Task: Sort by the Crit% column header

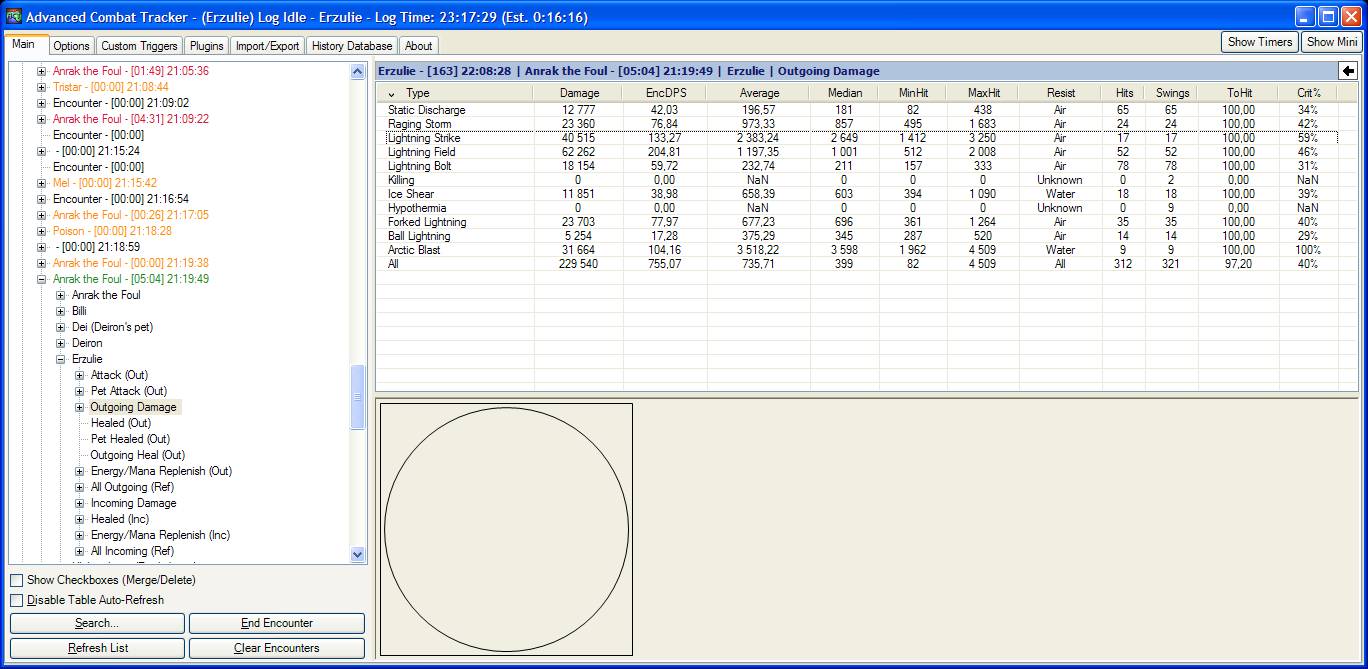Action: click(x=1308, y=93)
